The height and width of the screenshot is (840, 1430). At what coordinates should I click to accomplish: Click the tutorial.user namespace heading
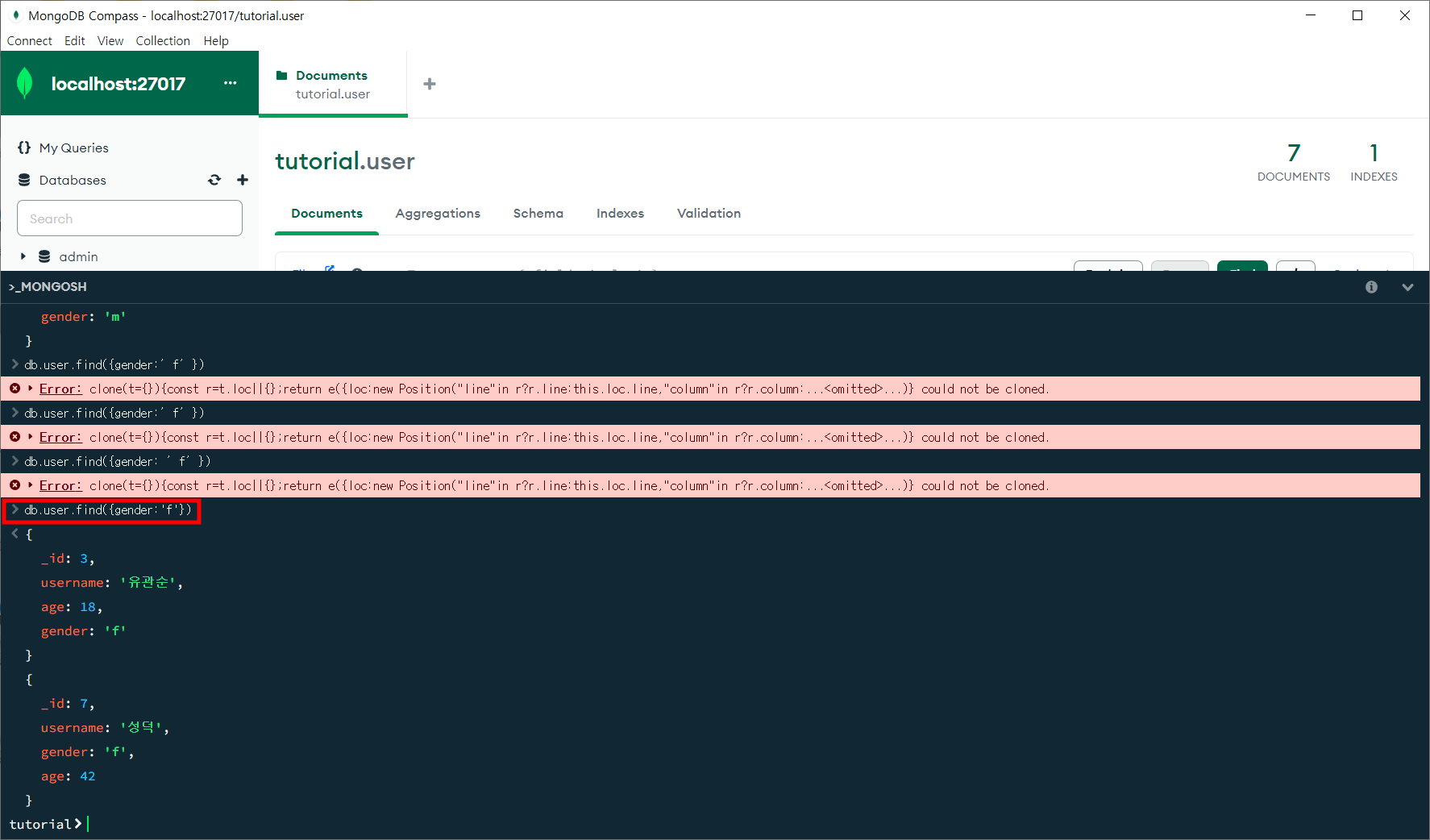tap(345, 161)
